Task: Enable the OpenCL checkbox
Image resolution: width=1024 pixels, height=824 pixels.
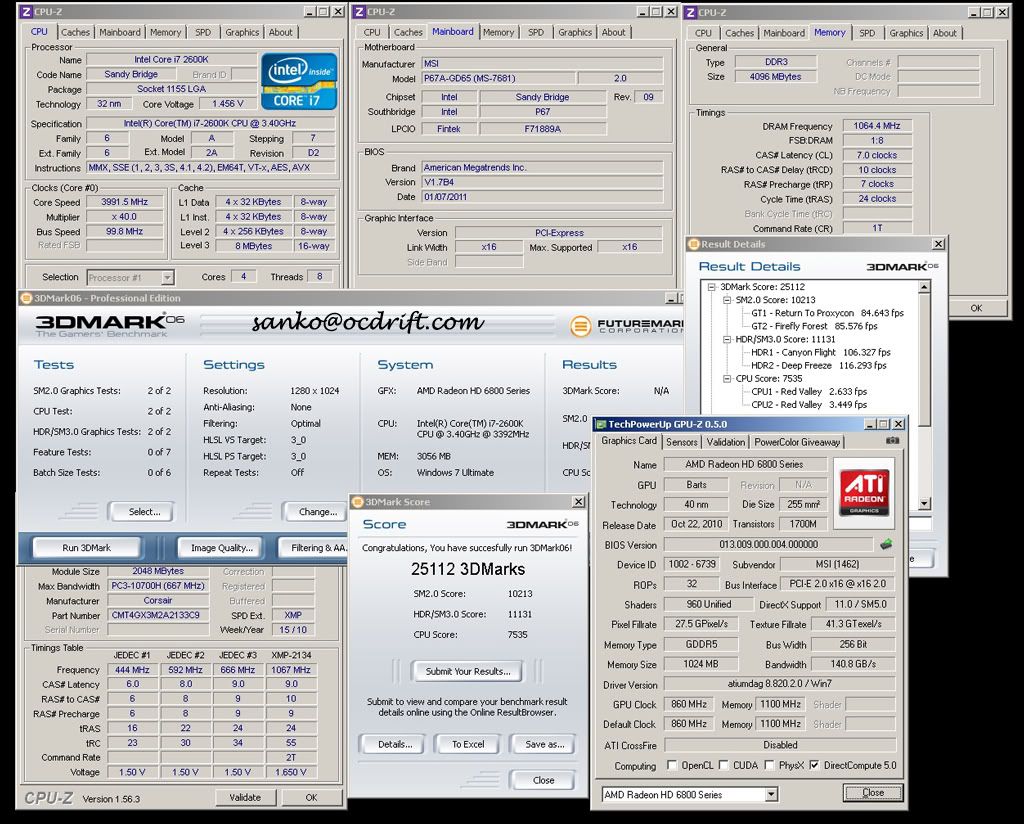Action: (672, 766)
